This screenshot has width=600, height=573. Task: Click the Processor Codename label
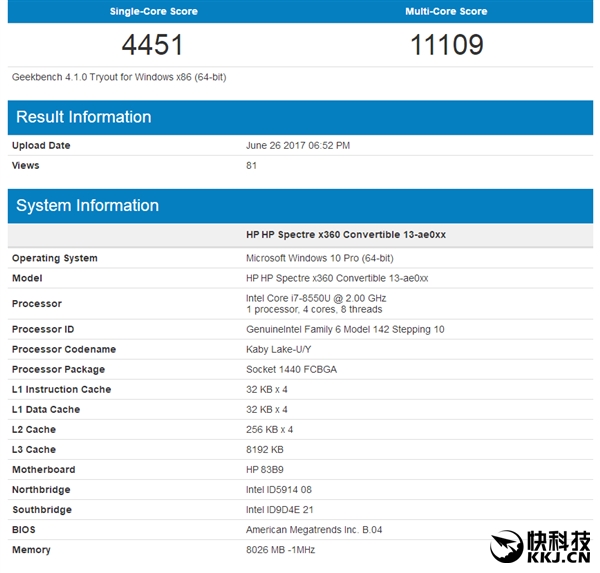tap(64, 349)
